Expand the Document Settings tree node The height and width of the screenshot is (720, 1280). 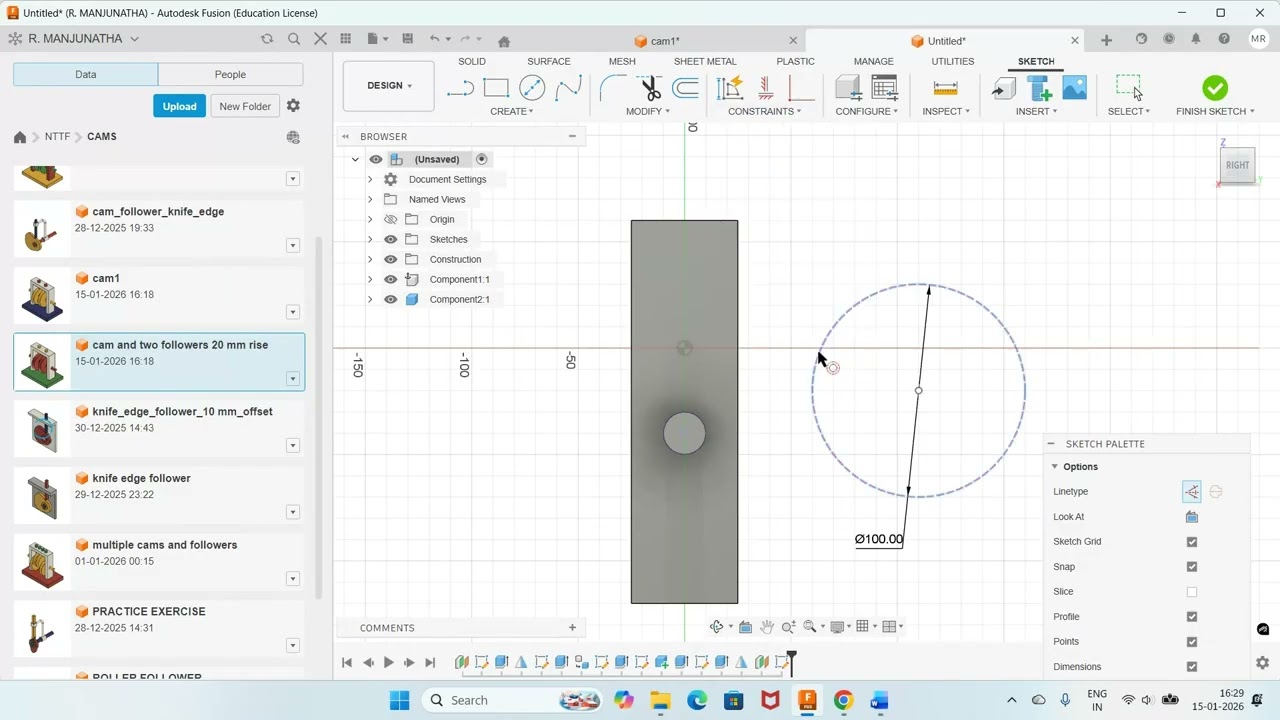(370, 179)
